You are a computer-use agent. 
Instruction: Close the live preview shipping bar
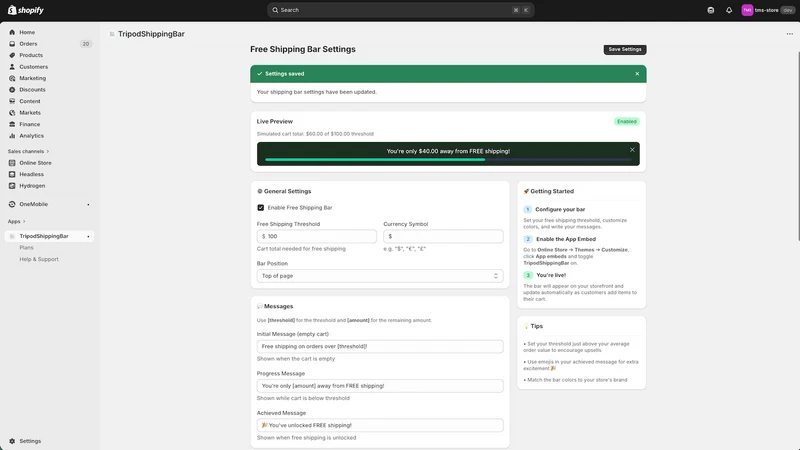coord(632,150)
